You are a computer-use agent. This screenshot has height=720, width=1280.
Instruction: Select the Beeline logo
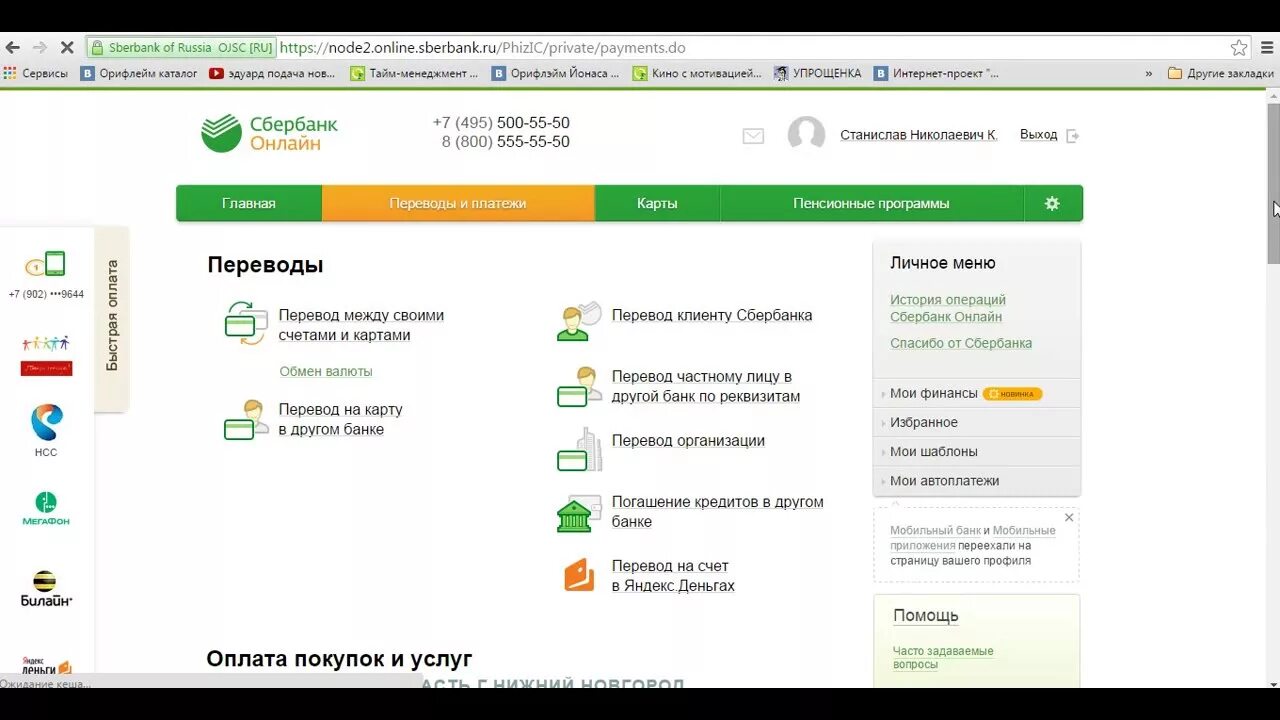46,589
